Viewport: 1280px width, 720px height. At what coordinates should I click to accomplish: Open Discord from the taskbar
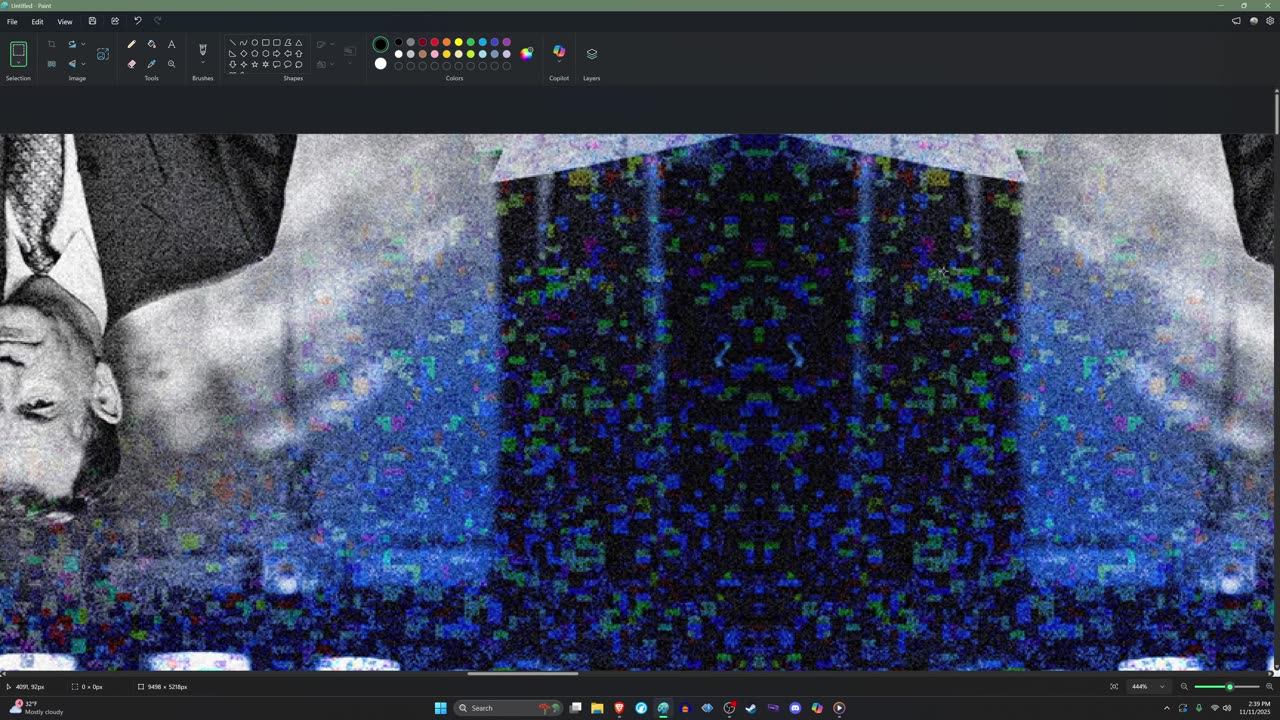coord(795,708)
